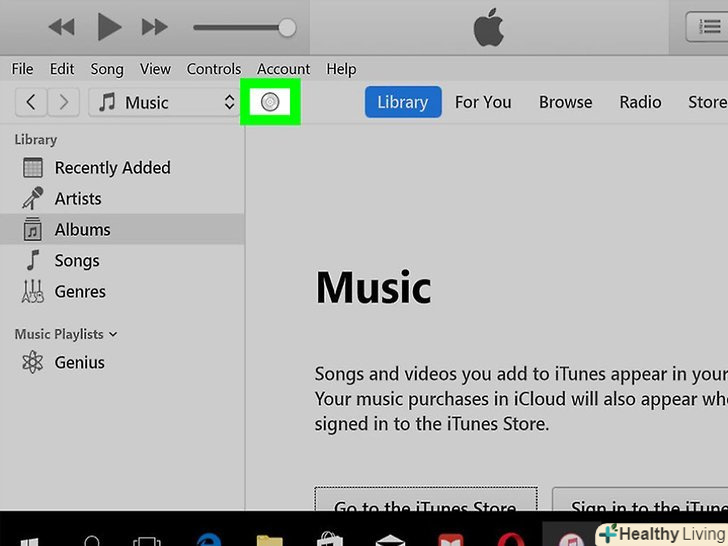Screen dimensions: 728x546
Task: Open the Up Next list icon
Action: [708, 26]
